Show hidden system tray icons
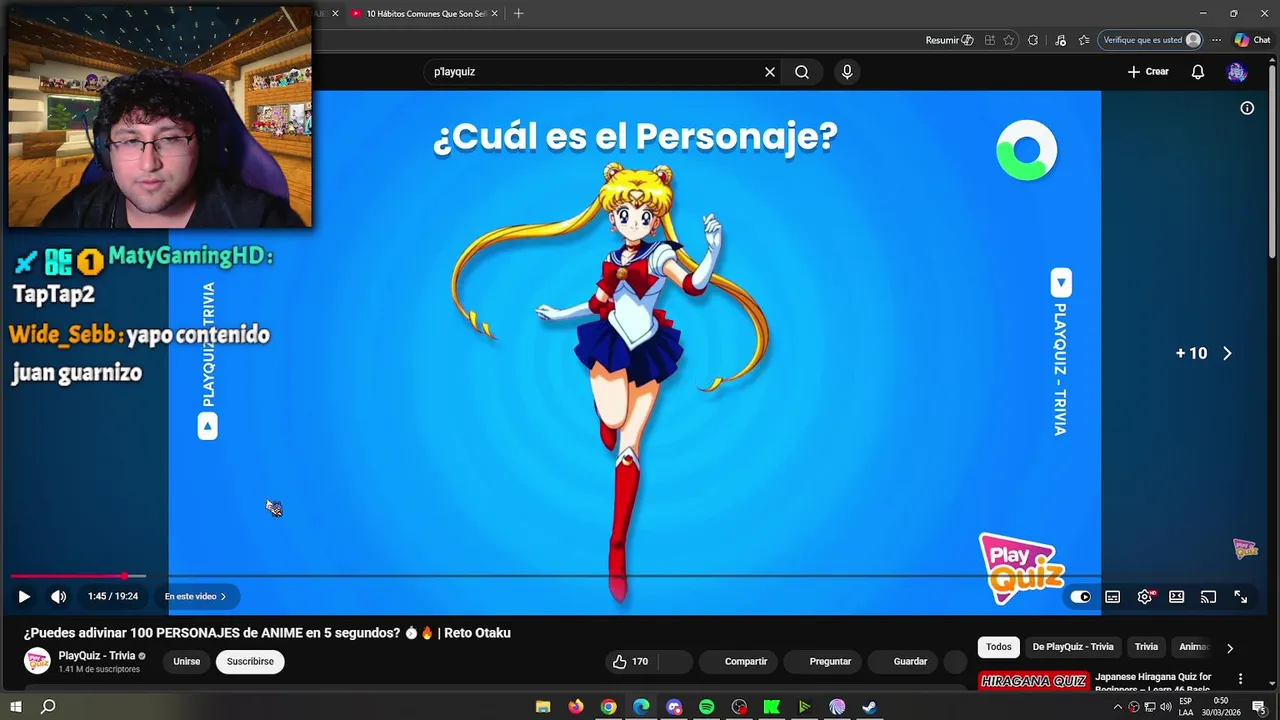Viewport: 1280px width, 720px height. [1117, 707]
